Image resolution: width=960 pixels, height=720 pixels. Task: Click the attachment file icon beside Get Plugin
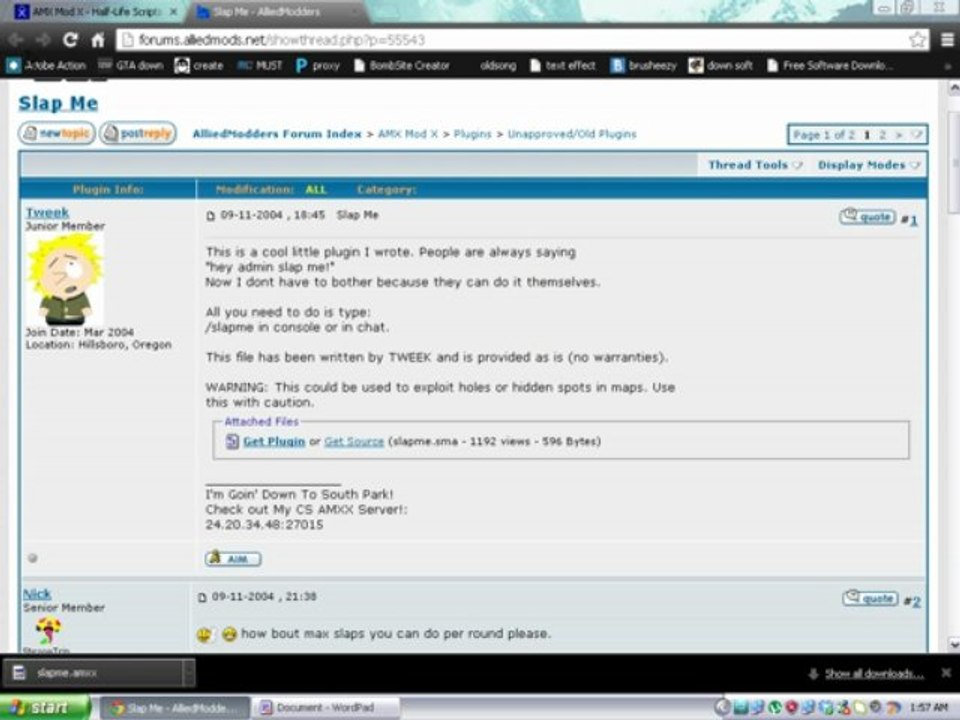(232, 441)
